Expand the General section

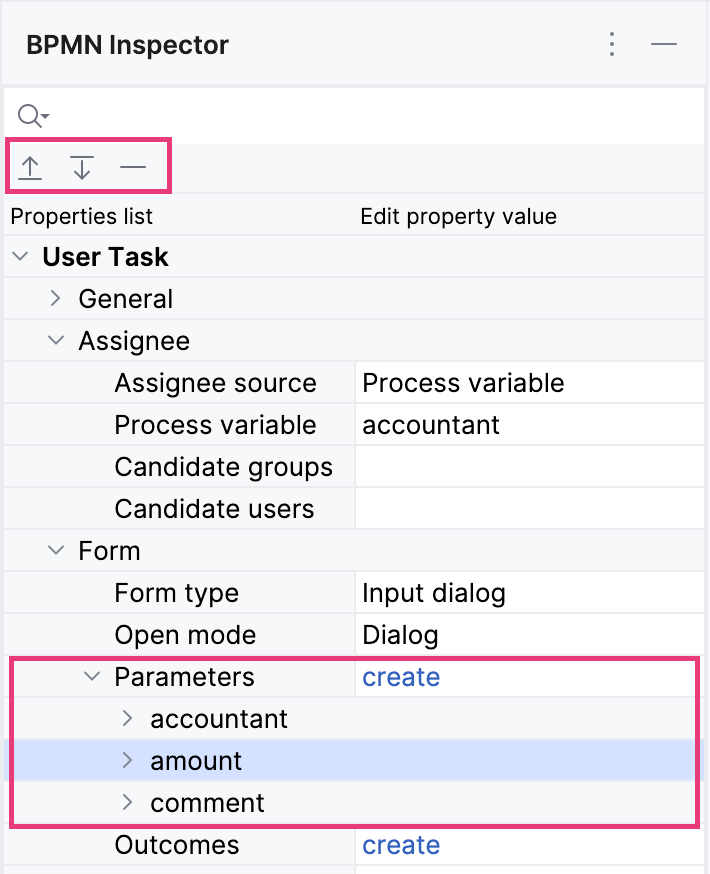(x=57, y=298)
